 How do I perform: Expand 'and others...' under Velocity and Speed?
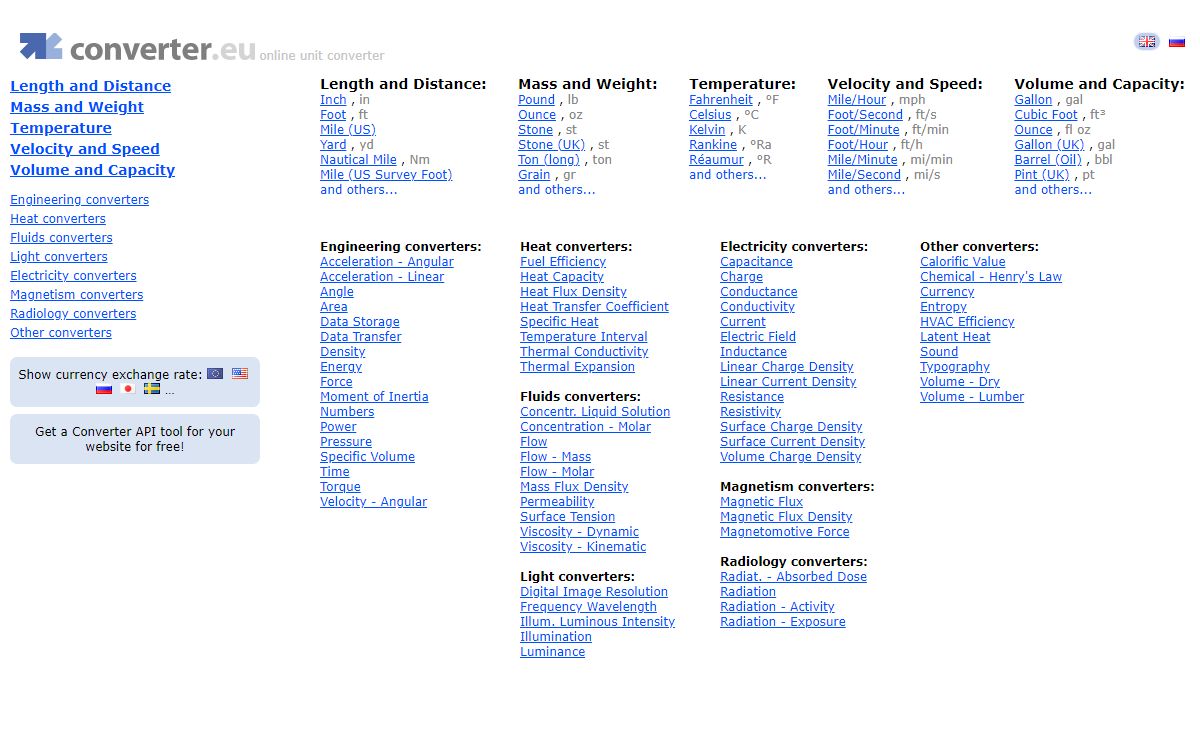point(866,190)
